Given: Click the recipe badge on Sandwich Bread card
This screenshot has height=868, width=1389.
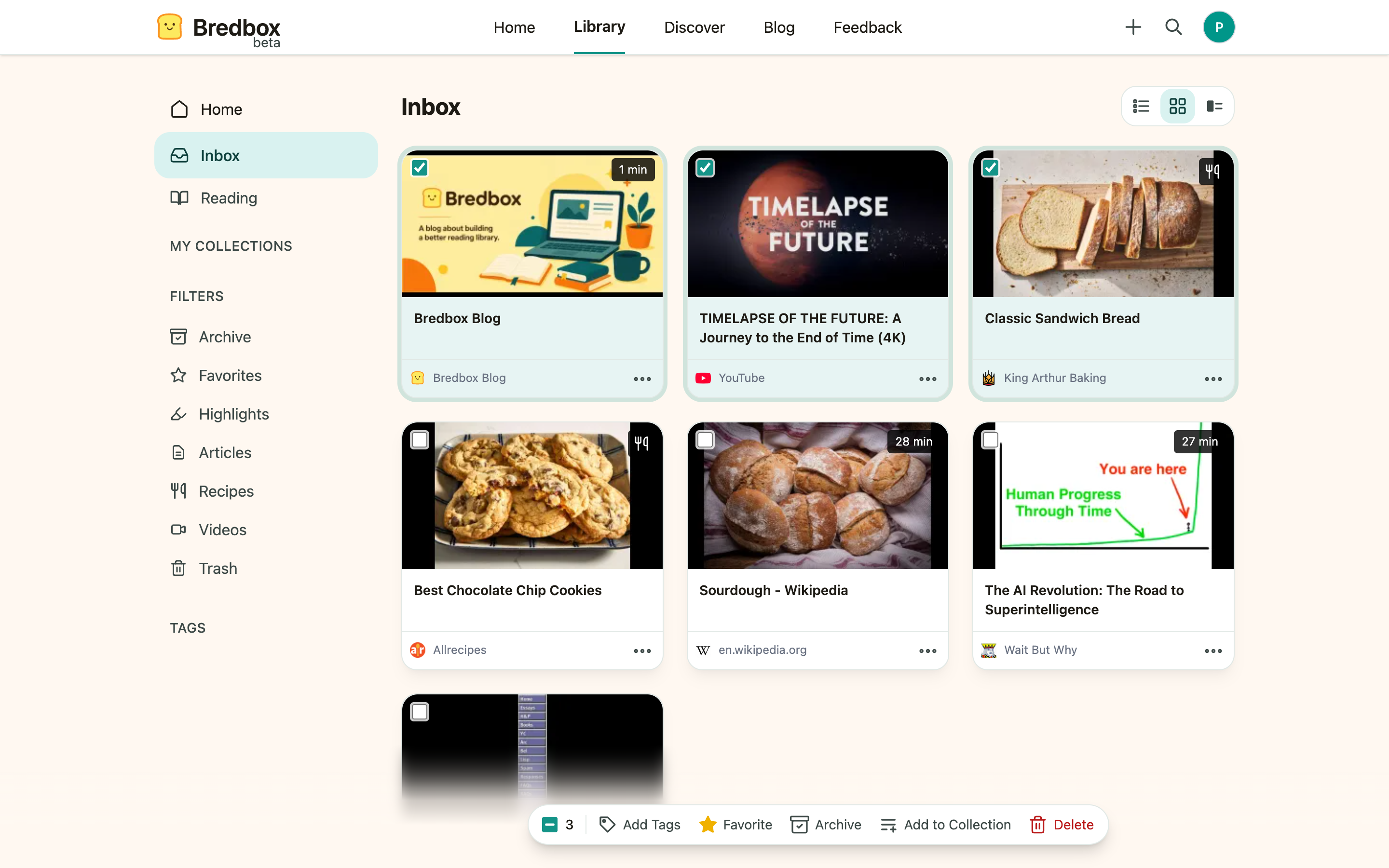Looking at the screenshot, I should pyautogui.click(x=1212, y=171).
